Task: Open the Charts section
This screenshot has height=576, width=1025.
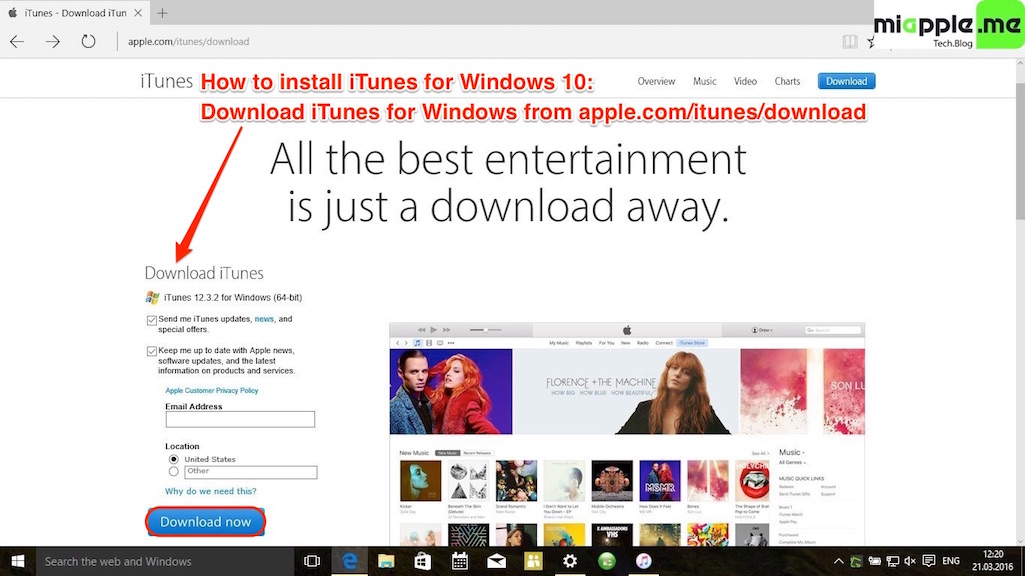Action: pos(787,81)
